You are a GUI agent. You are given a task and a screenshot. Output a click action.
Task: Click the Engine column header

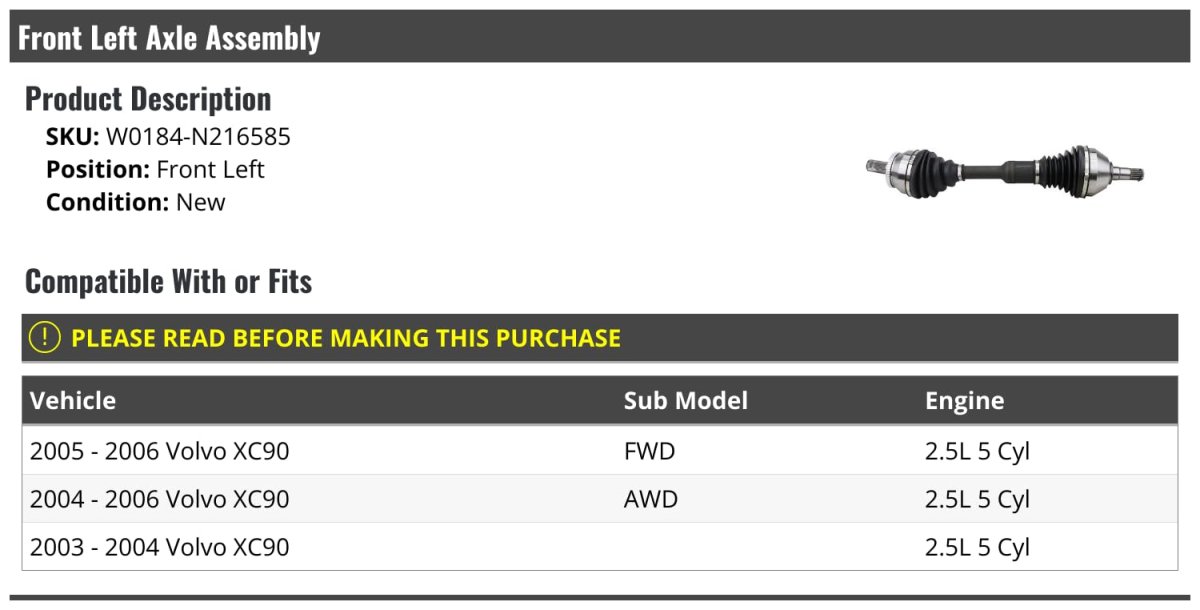click(964, 401)
